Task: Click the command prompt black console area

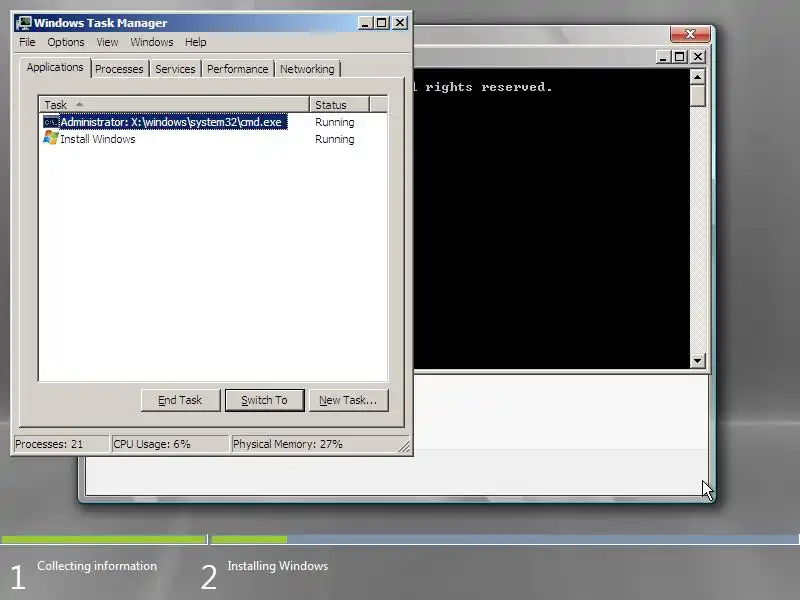Action: click(x=552, y=218)
